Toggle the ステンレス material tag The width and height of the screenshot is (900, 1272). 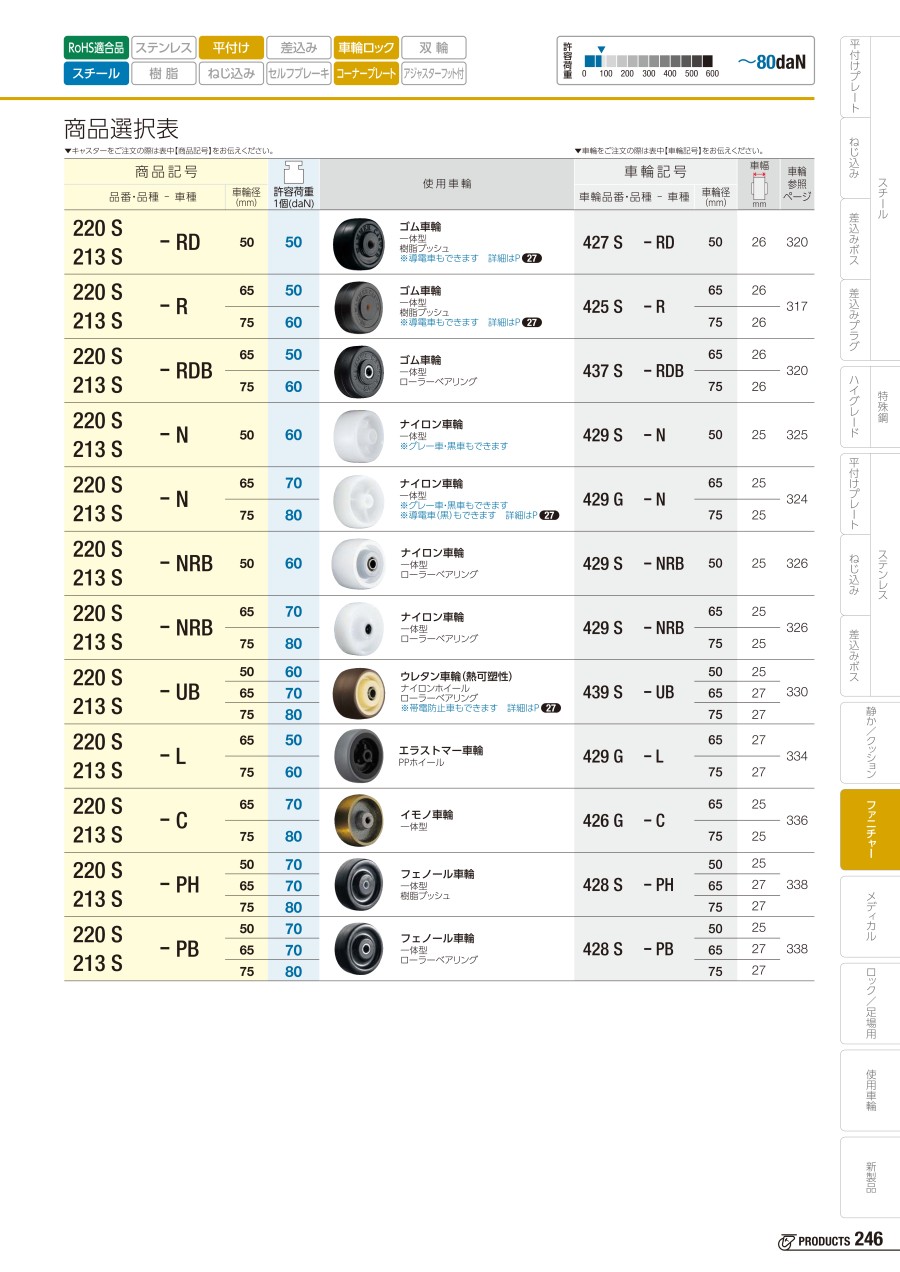point(163,47)
